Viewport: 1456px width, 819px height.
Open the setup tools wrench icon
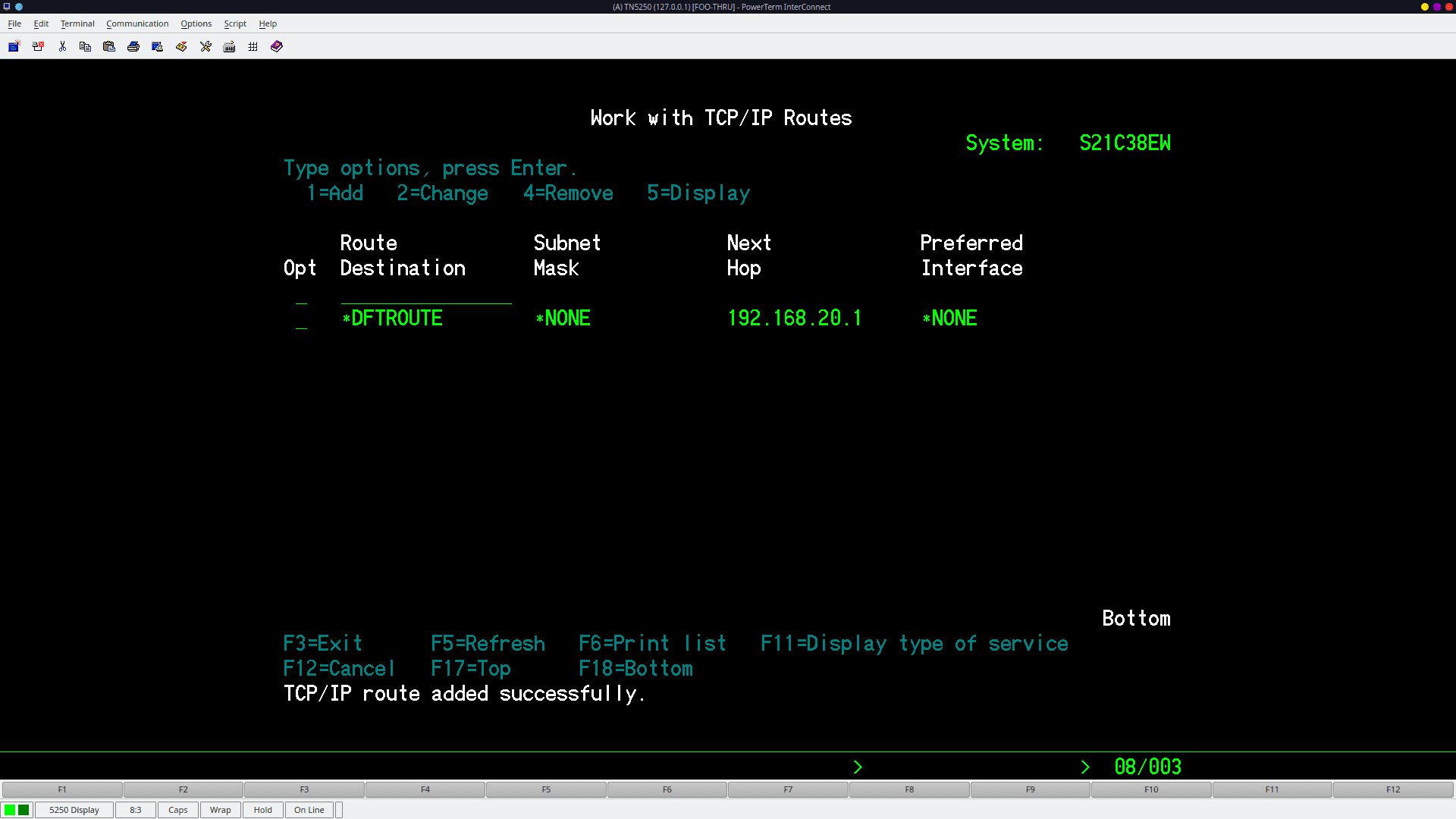coord(206,46)
